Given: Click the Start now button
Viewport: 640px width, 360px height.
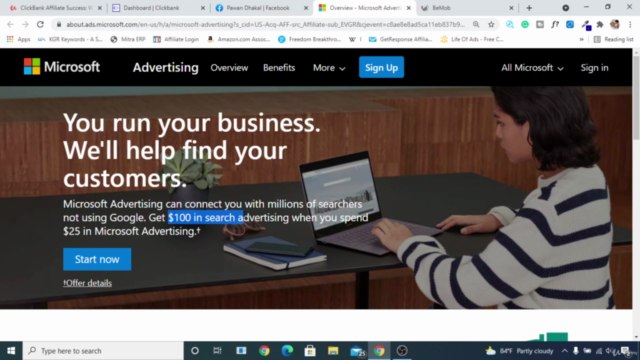Looking at the screenshot, I should pos(97,259).
